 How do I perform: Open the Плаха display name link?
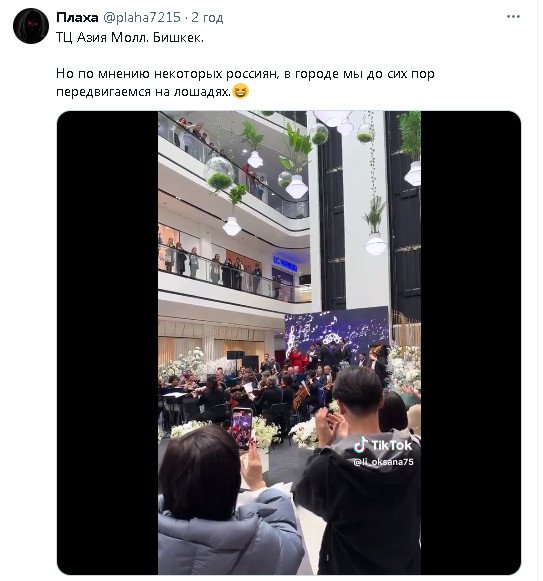point(77,17)
